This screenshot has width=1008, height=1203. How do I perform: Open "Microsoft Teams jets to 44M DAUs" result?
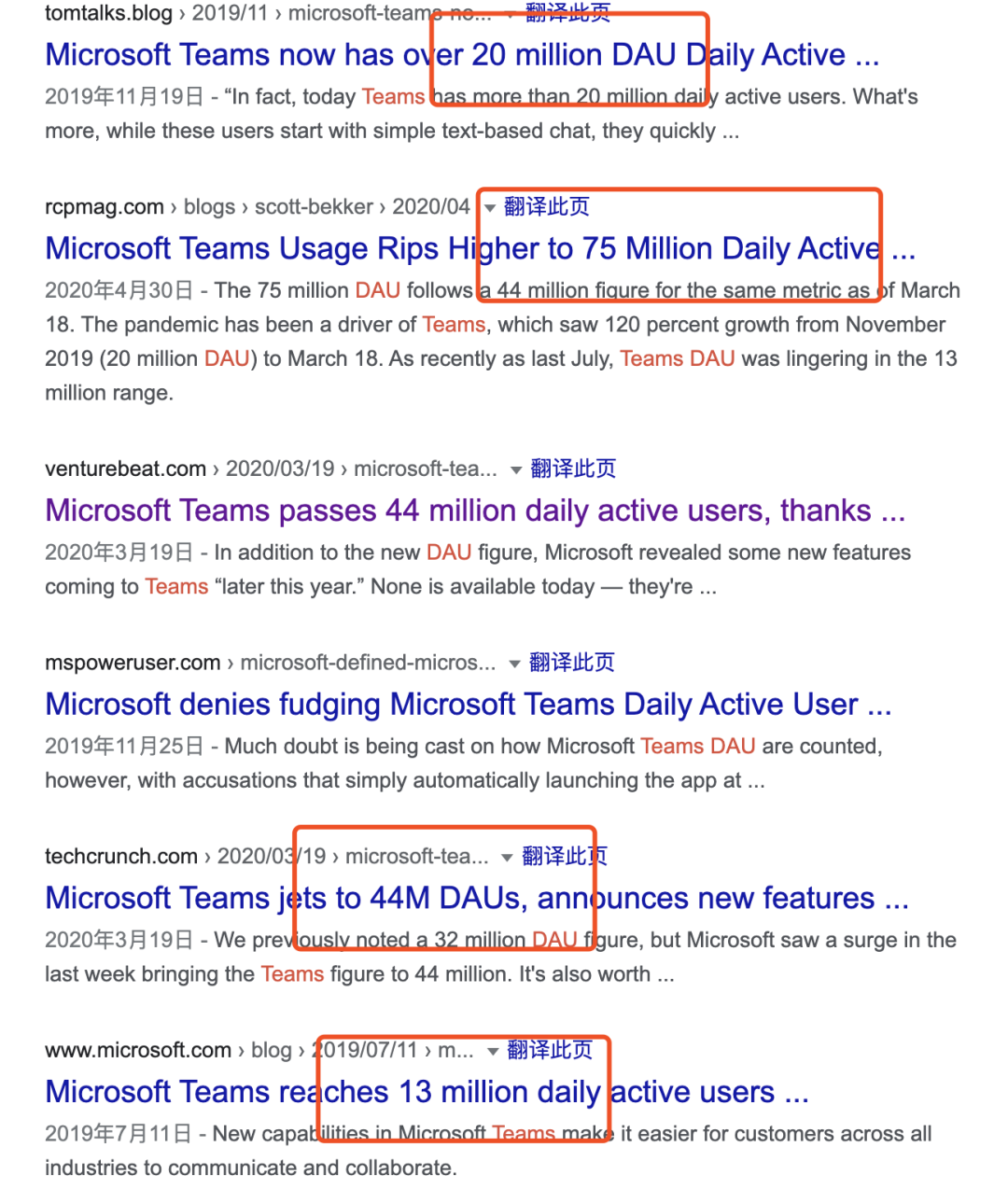pyautogui.click(x=476, y=899)
